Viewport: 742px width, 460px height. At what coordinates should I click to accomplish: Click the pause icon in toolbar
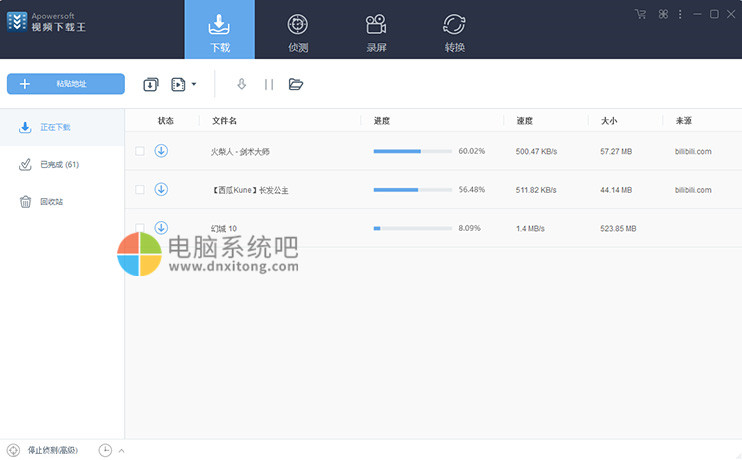tap(269, 84)
